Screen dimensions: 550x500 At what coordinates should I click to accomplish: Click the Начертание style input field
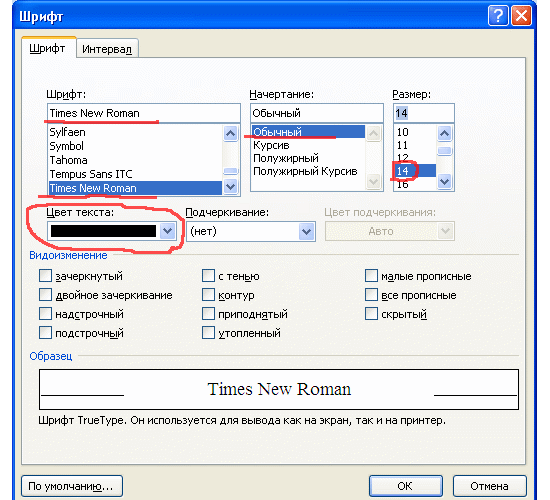(317, 113)
